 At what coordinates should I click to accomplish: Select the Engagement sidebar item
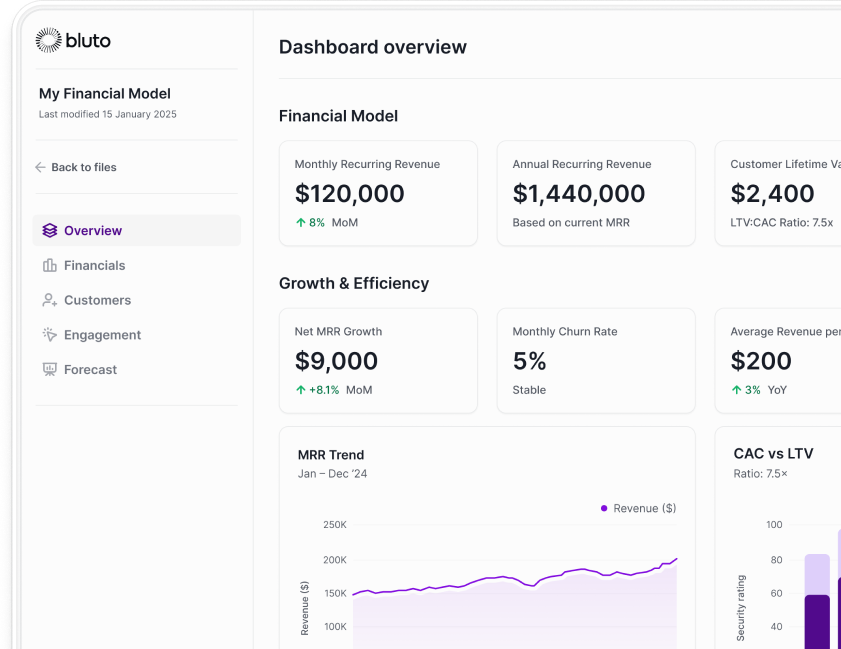[102, 335]
